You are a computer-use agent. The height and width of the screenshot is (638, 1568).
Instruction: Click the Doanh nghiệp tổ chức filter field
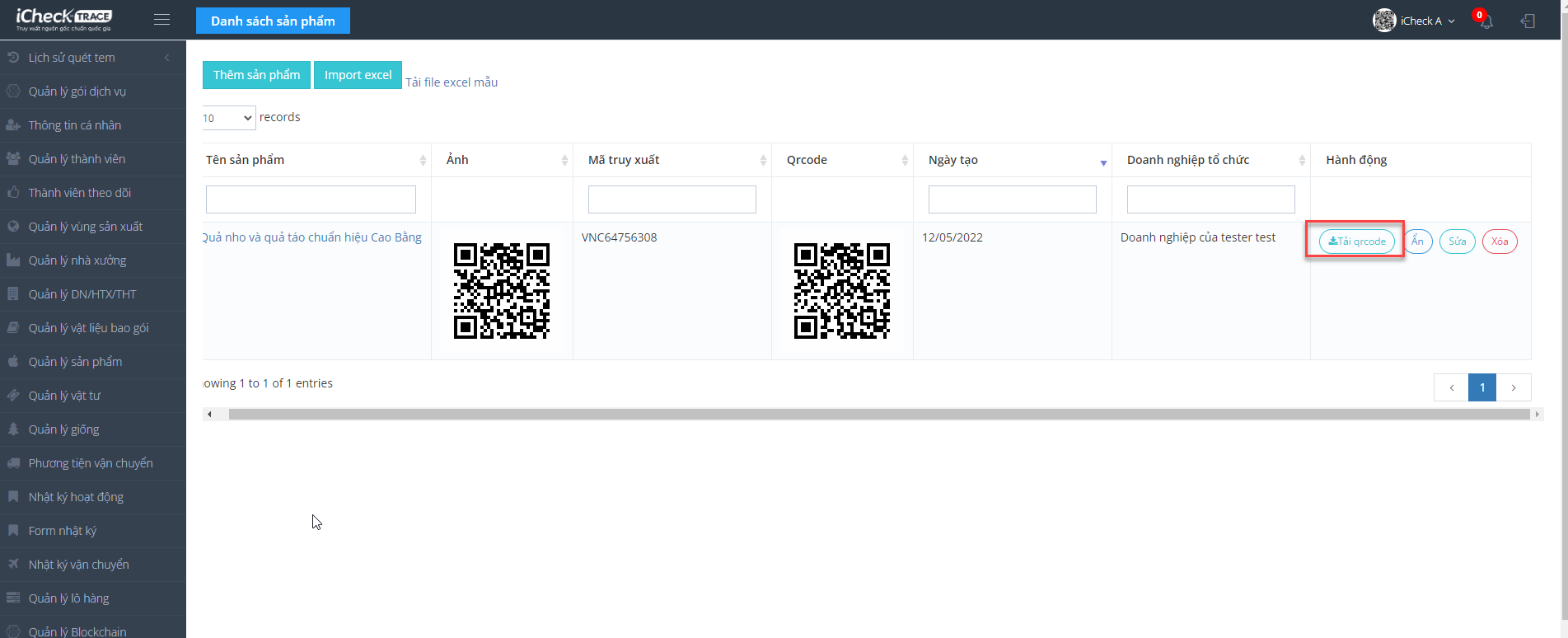point(1211,199)
